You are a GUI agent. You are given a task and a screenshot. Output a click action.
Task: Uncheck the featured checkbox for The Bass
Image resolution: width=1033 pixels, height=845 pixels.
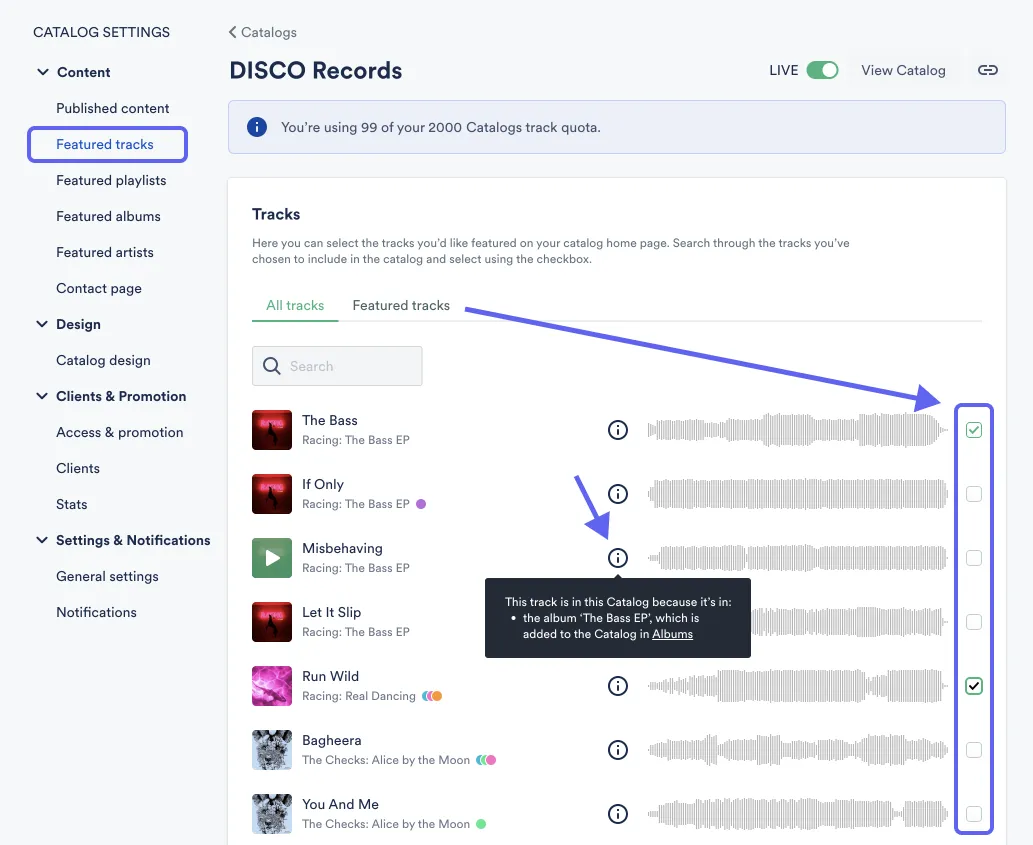973,430
